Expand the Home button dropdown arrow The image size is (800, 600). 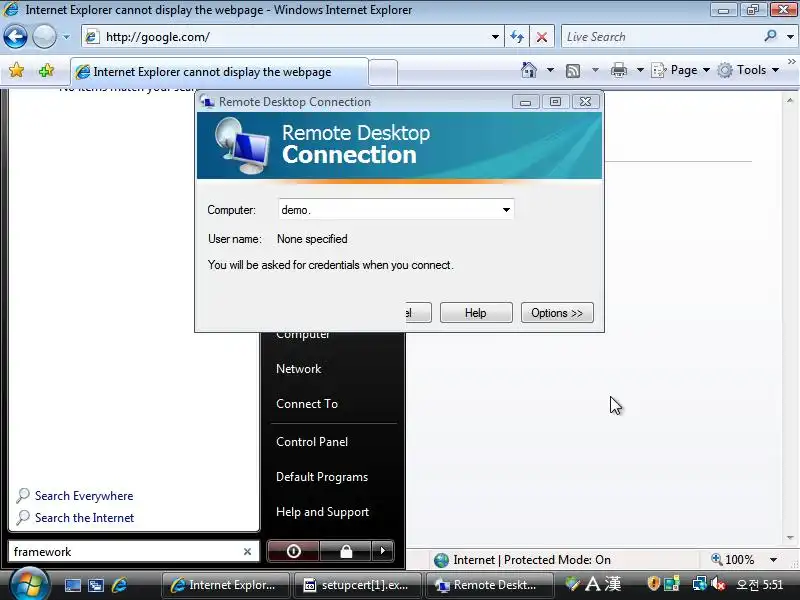(x=550, y=70)
